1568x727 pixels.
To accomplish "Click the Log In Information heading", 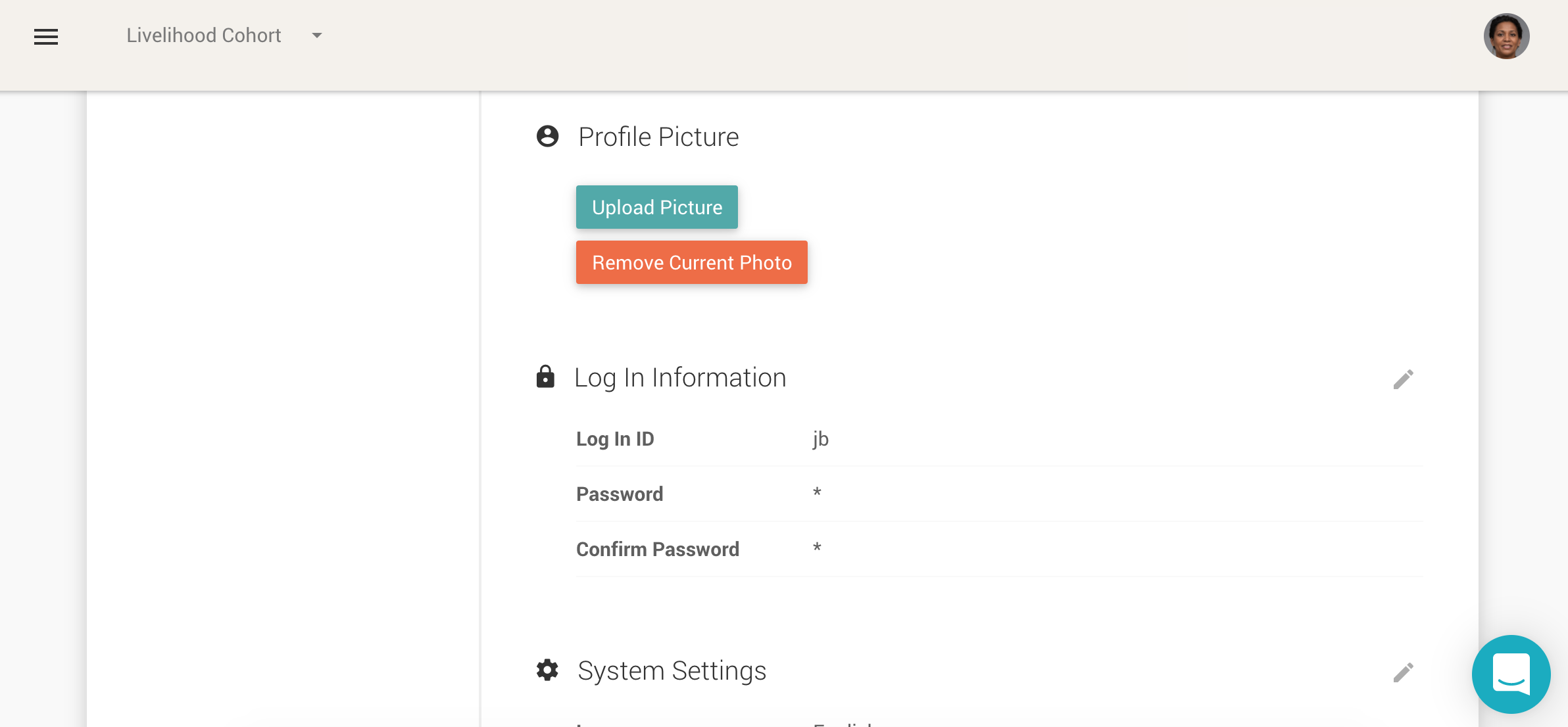I will [x=680, y=378].
